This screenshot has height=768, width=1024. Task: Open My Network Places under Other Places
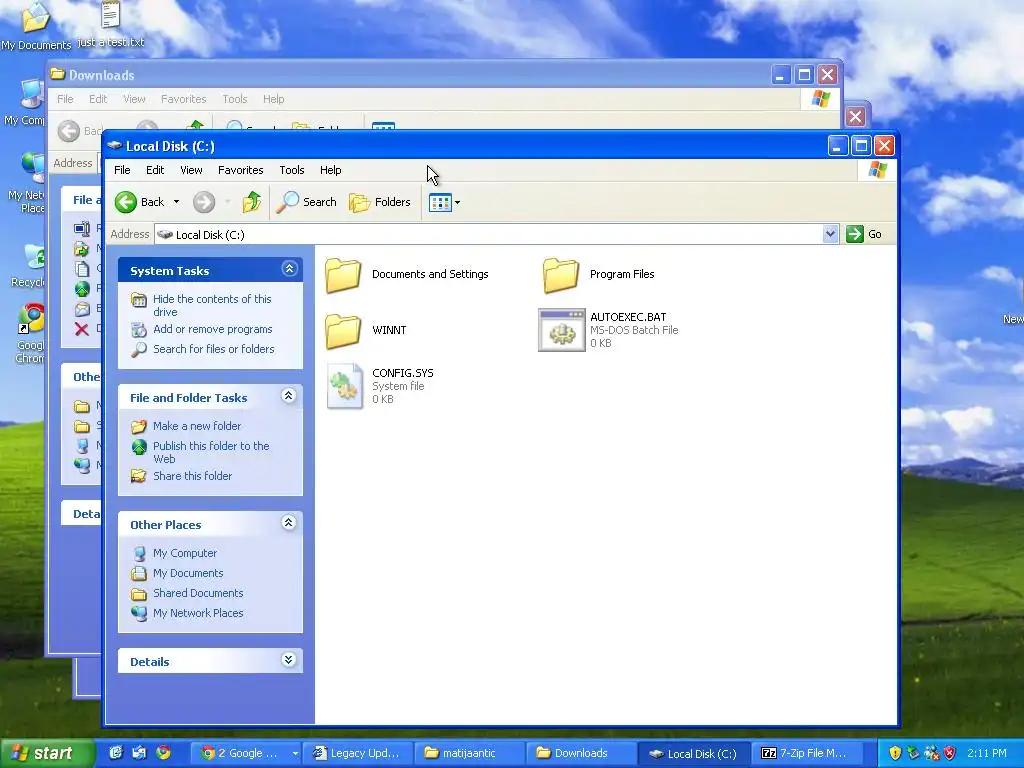(x=198, y=613)
